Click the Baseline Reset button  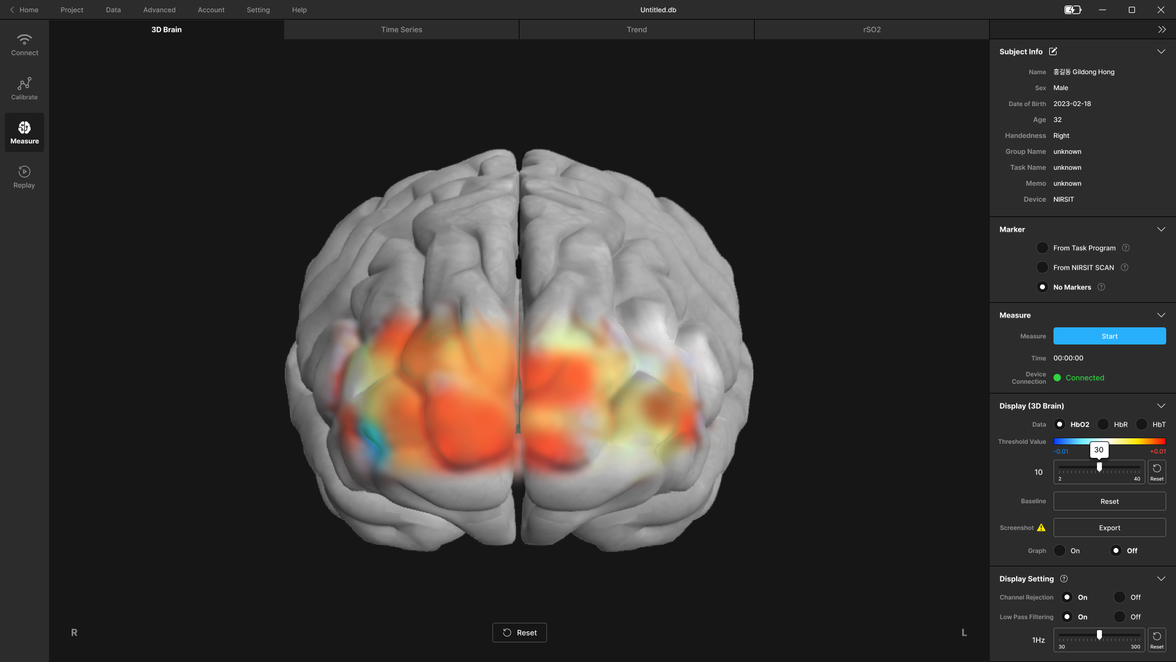coord(1109,501)
